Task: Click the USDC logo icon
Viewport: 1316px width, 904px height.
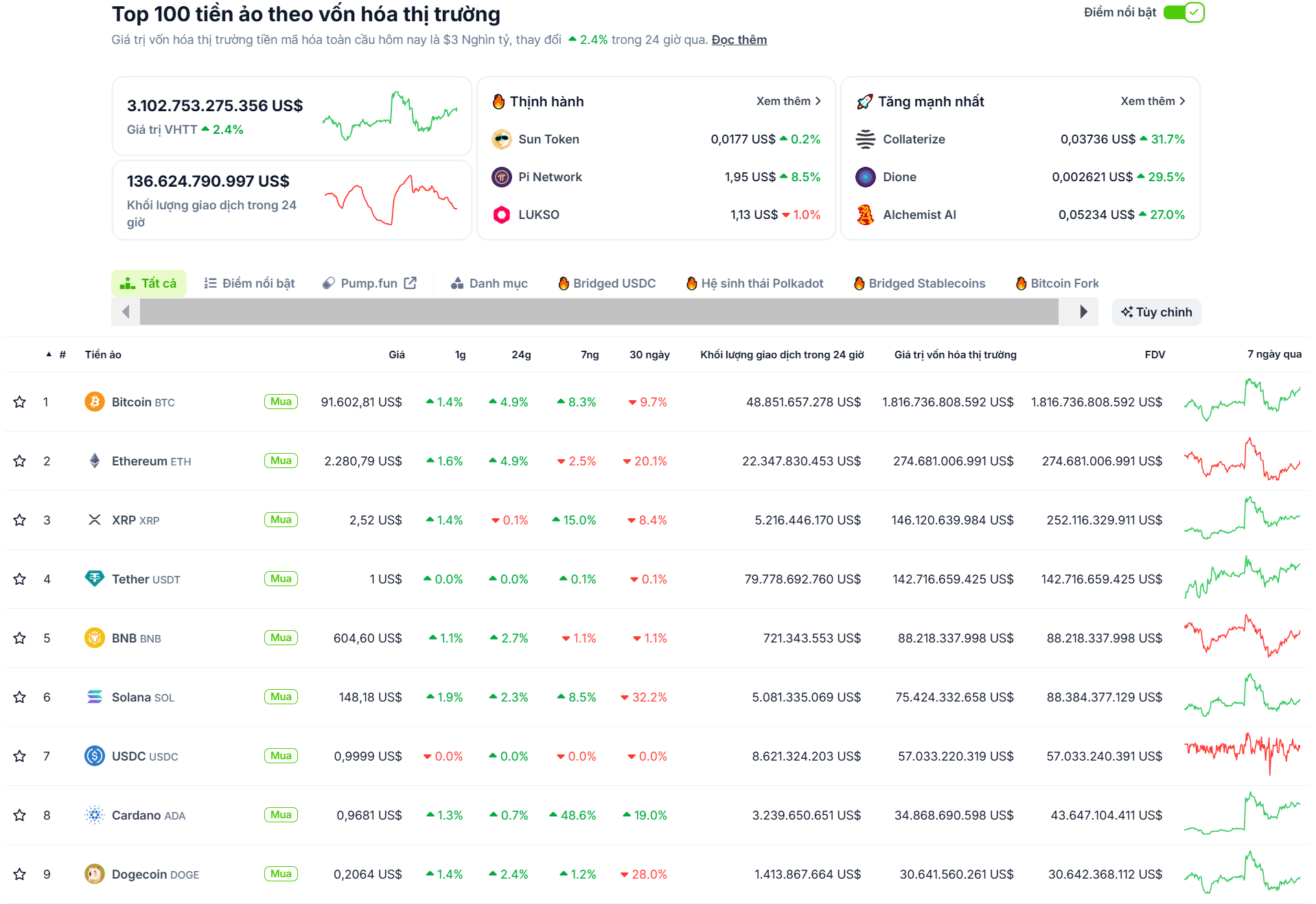Action: pos(95,756)
